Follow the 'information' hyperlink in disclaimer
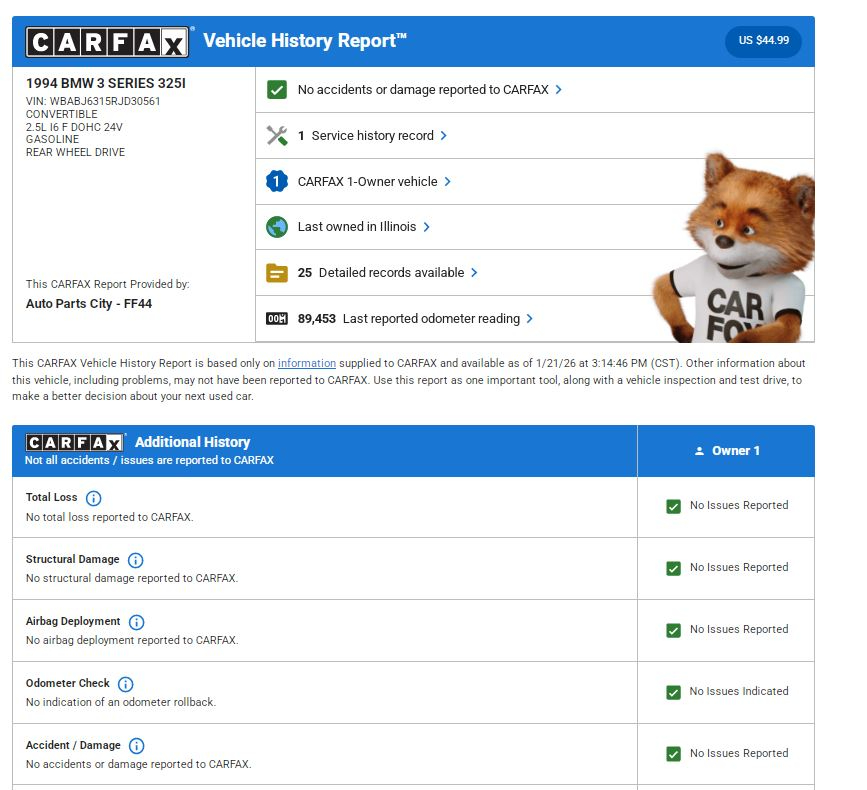Image resolution: width=867 pixels, height=790 pixels. pyautogui.click(x=306, y=363)
